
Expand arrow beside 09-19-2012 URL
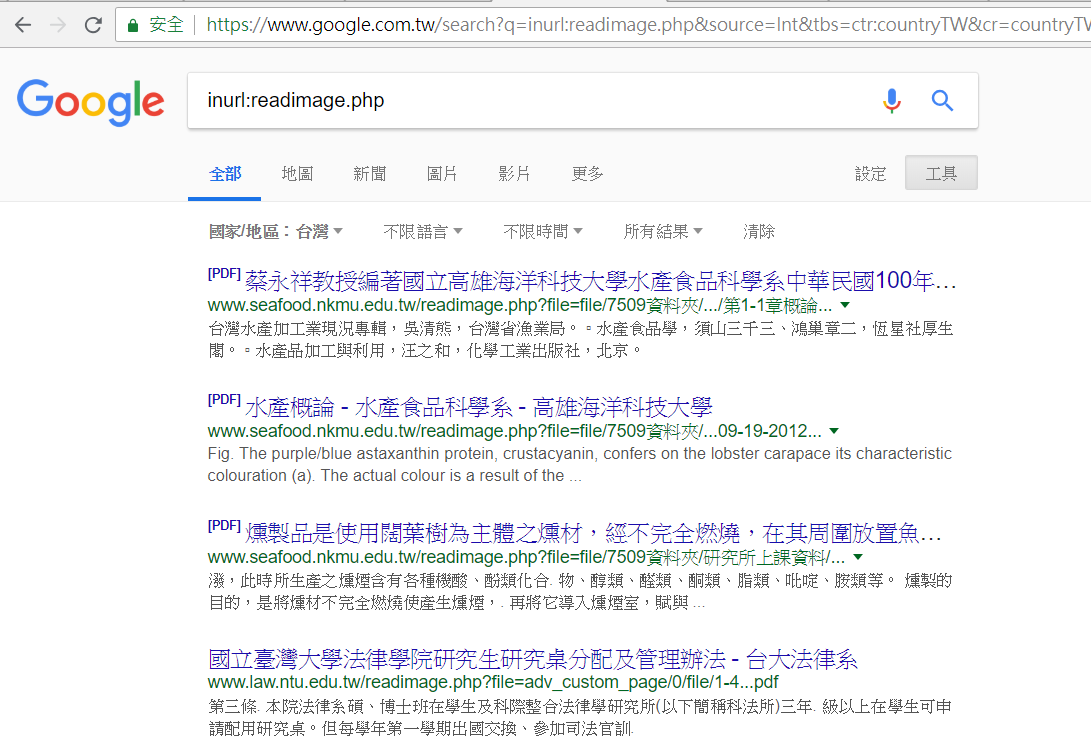(x=834, y=431)
